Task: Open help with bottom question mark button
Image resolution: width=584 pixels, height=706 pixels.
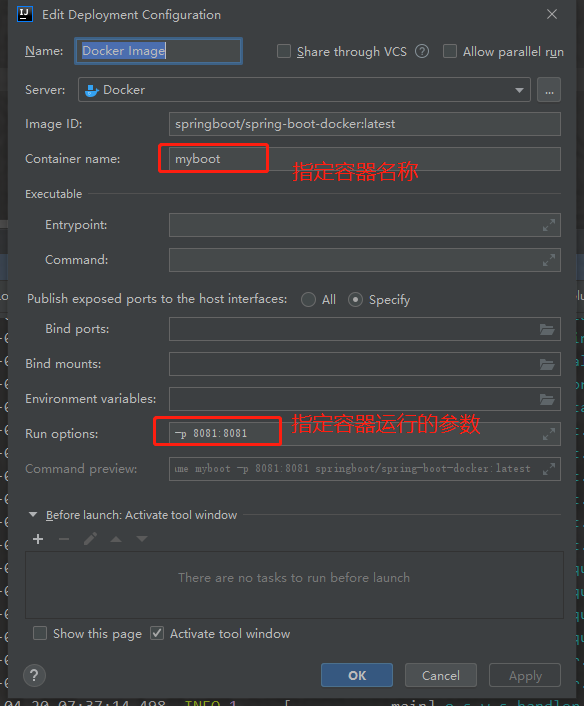Action: [34, 675]
